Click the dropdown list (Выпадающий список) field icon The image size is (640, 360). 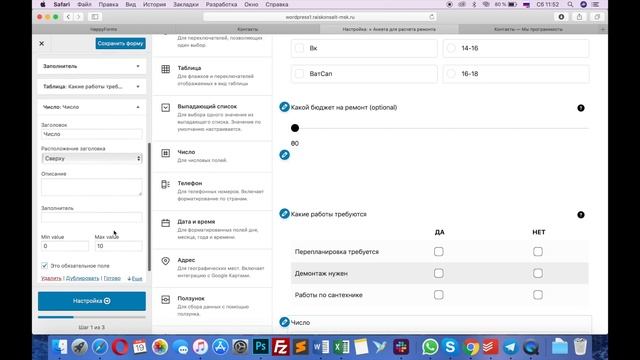click(x=165, y=107)
